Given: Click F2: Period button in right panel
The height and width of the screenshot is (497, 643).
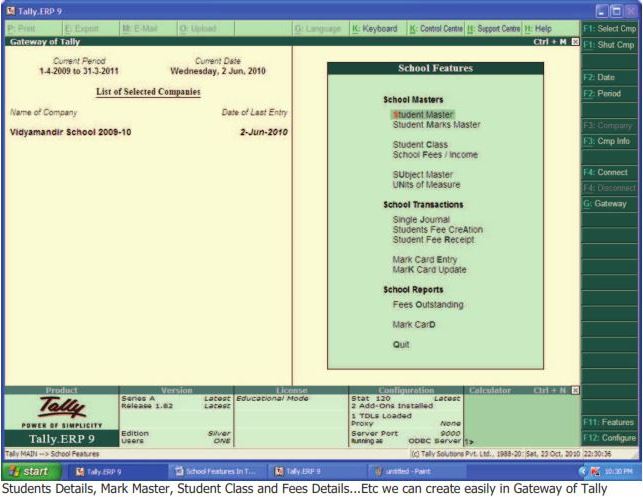Looking at the screenshot, I should pyautogui.click(x=610, y=93).
